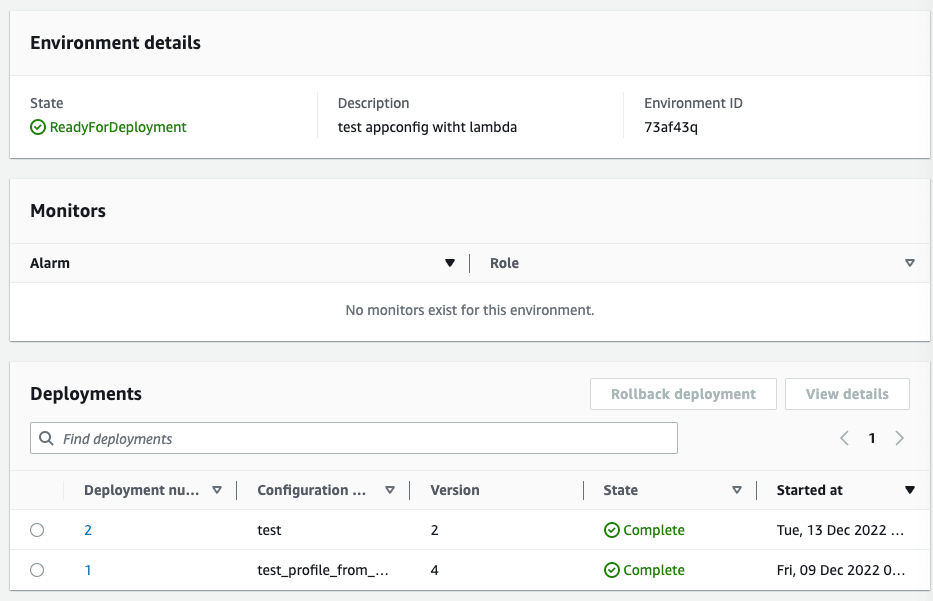Open the State column filter dropdown
Viewport: 933px width, 601px height.
click(737, 490)
